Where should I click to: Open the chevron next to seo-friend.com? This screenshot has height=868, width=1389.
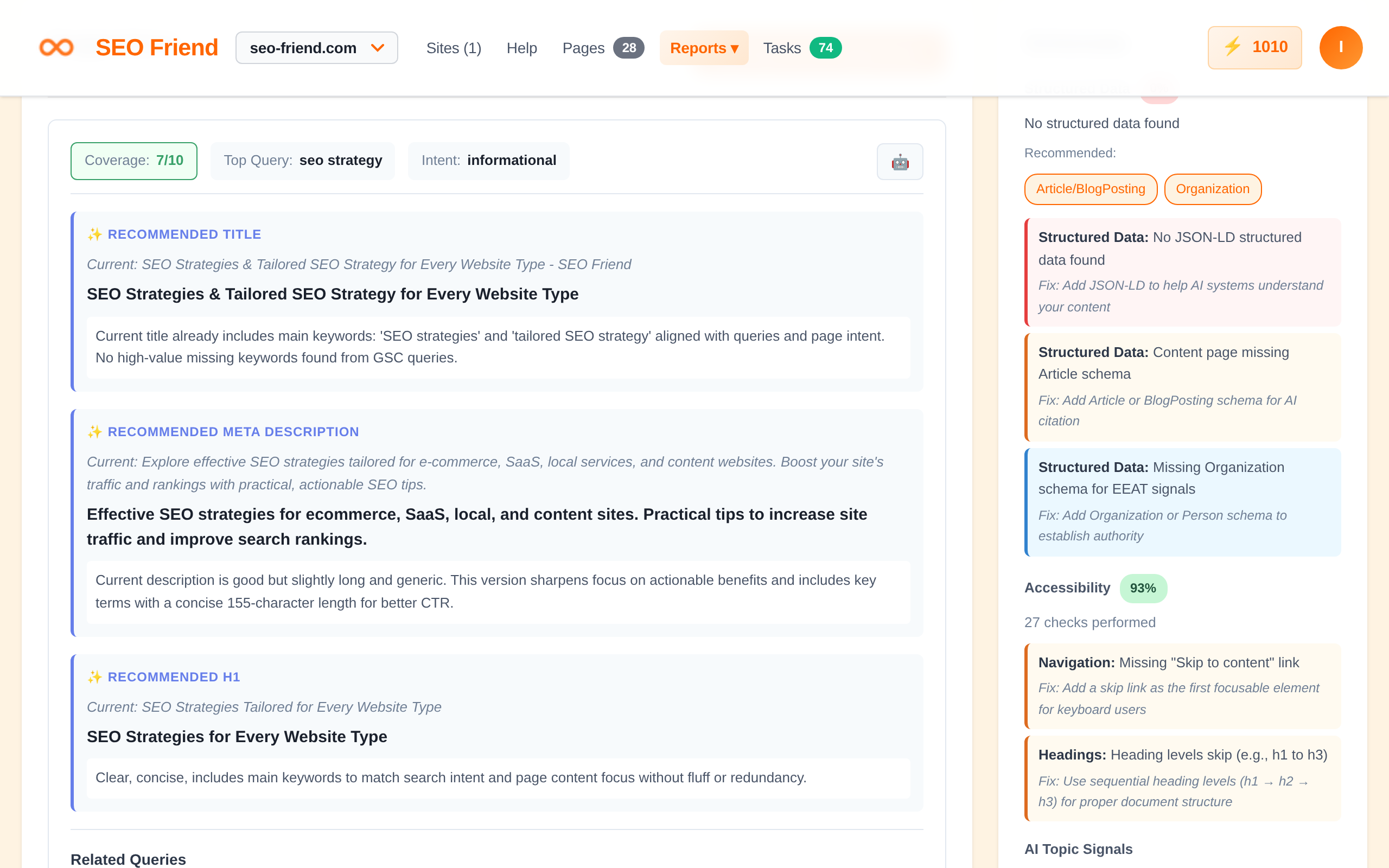tap(378, 48)
